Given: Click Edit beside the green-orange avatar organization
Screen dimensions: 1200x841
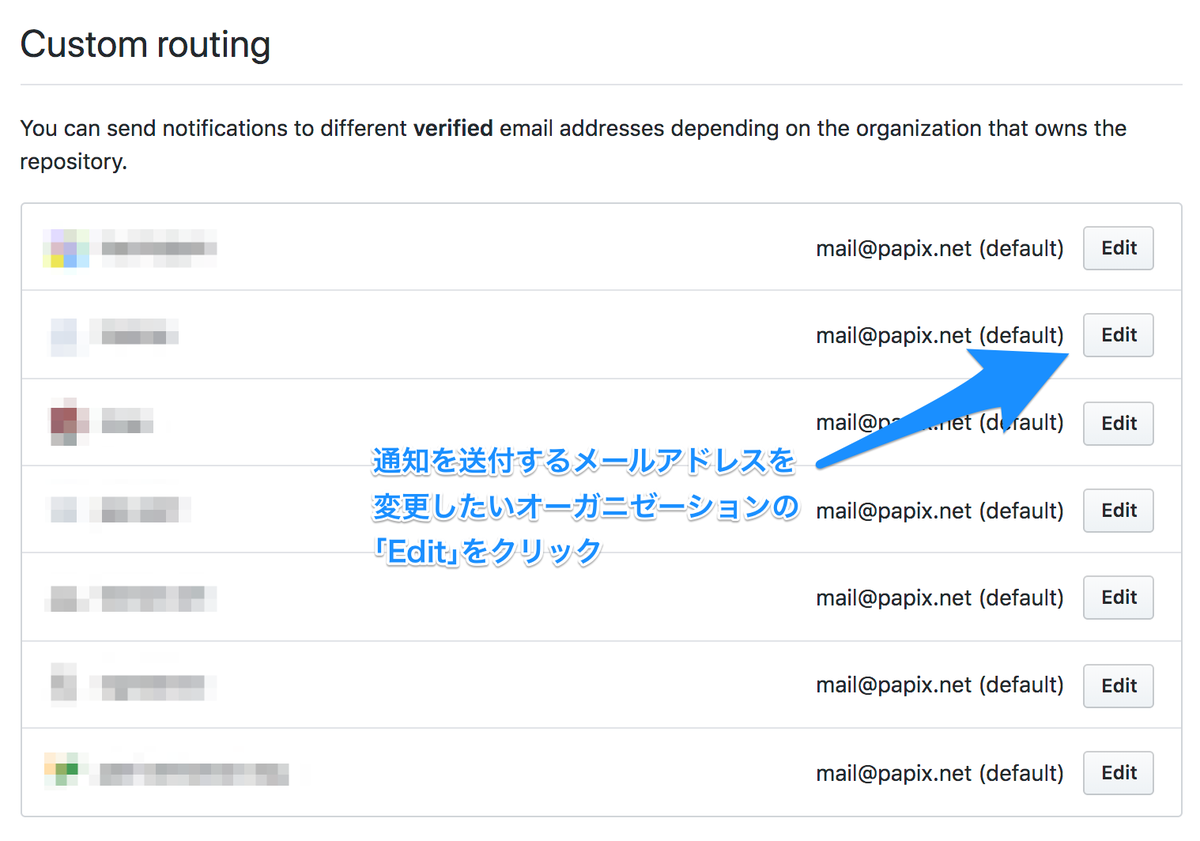Looking at the screenshot, I should click(x=1118, y=772).
